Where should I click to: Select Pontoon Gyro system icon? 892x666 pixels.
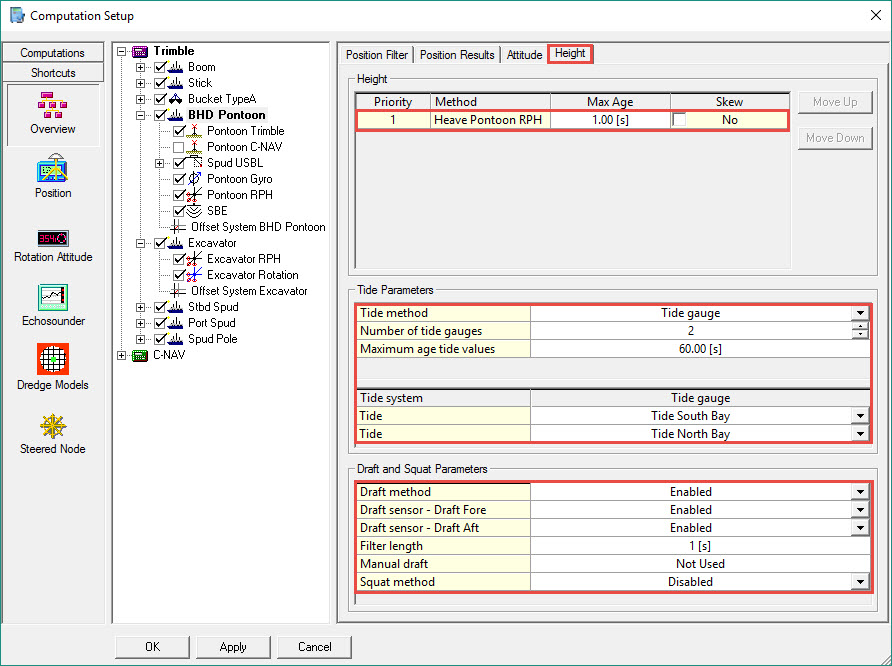point(196,179)
